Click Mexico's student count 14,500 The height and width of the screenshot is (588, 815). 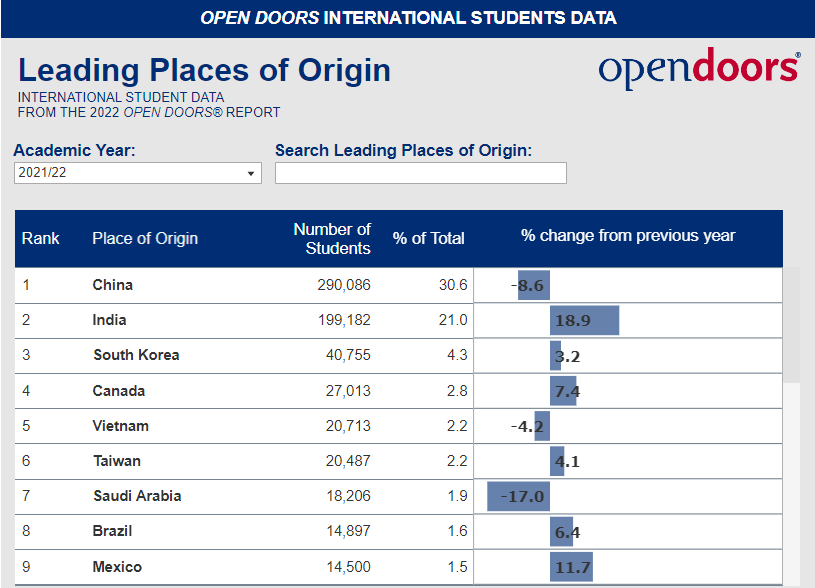(x=348, y=567)
